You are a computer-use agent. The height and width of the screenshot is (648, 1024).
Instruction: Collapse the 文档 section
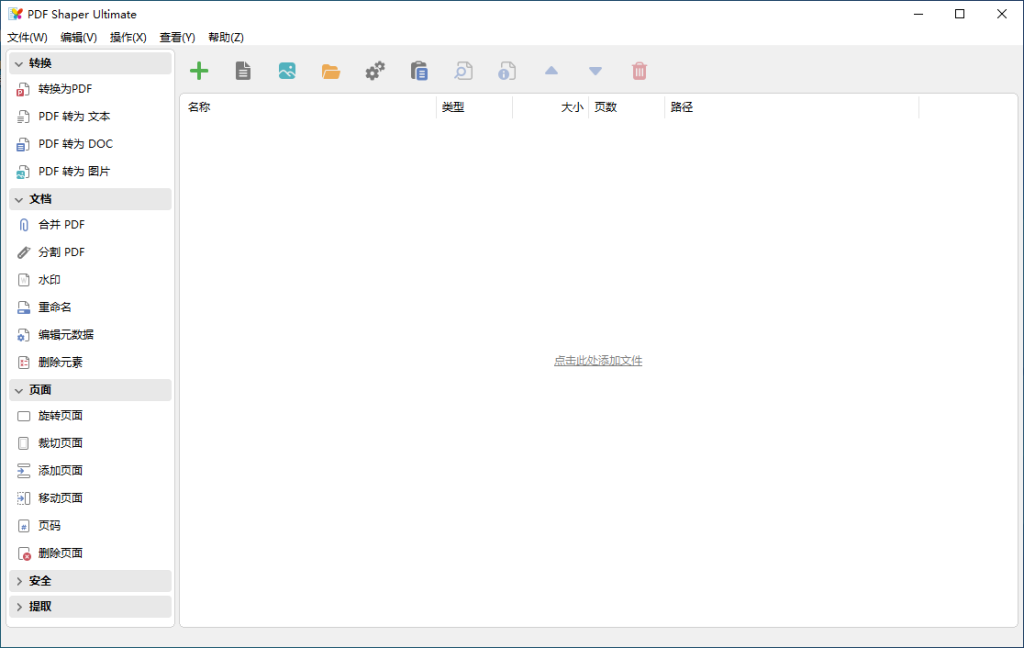pos(91,199)
